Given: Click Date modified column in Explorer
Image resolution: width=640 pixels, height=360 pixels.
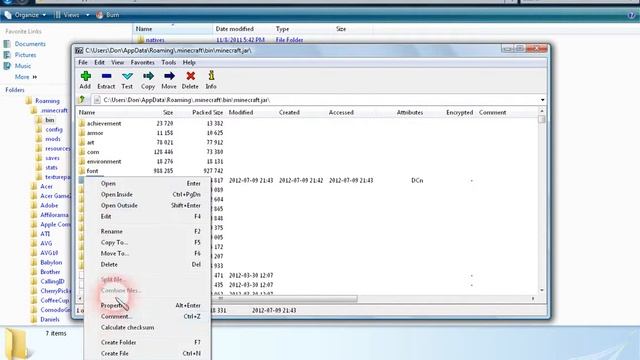Looking at the screenshot, I should (235, 29).
